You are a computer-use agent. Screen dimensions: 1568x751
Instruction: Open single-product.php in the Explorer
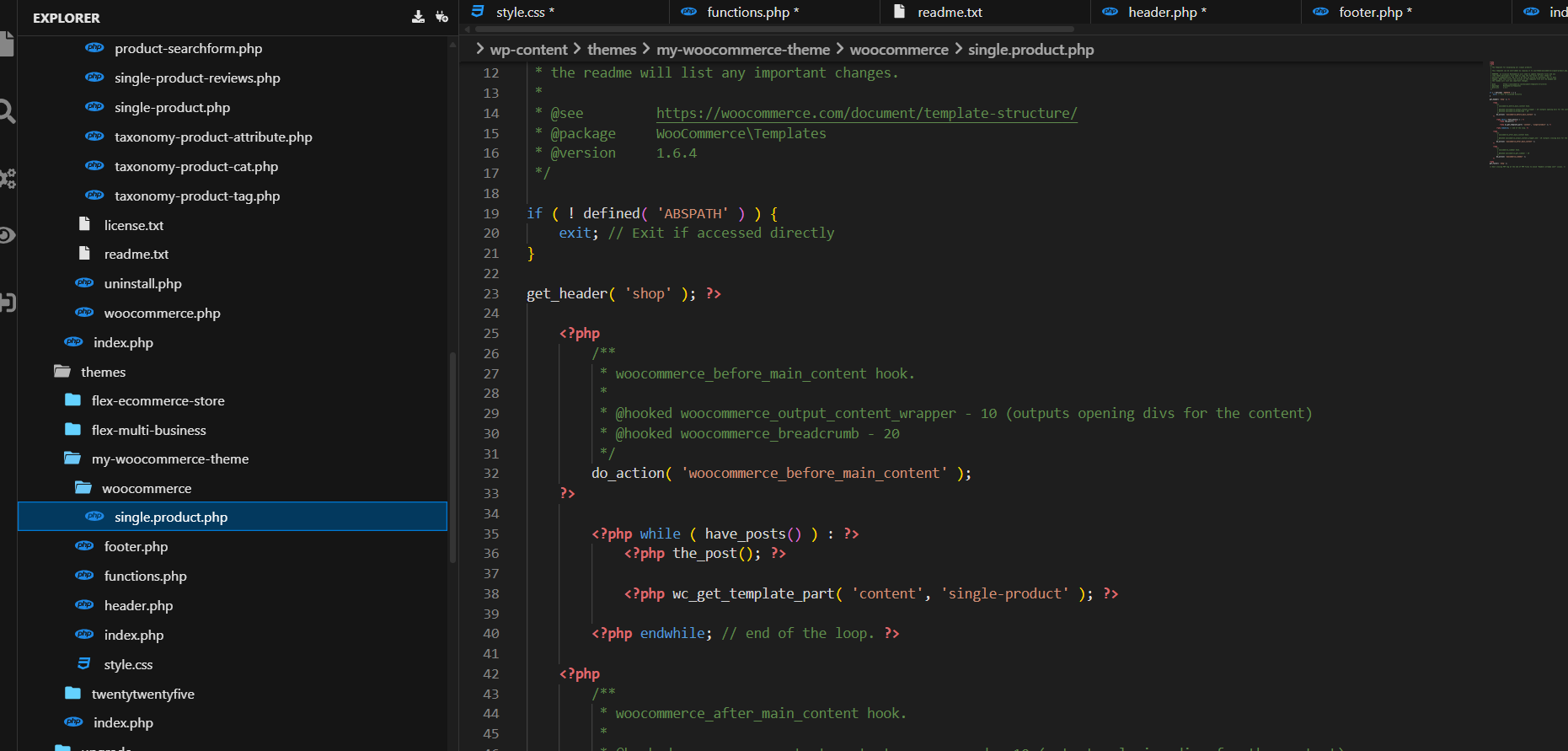172,107
